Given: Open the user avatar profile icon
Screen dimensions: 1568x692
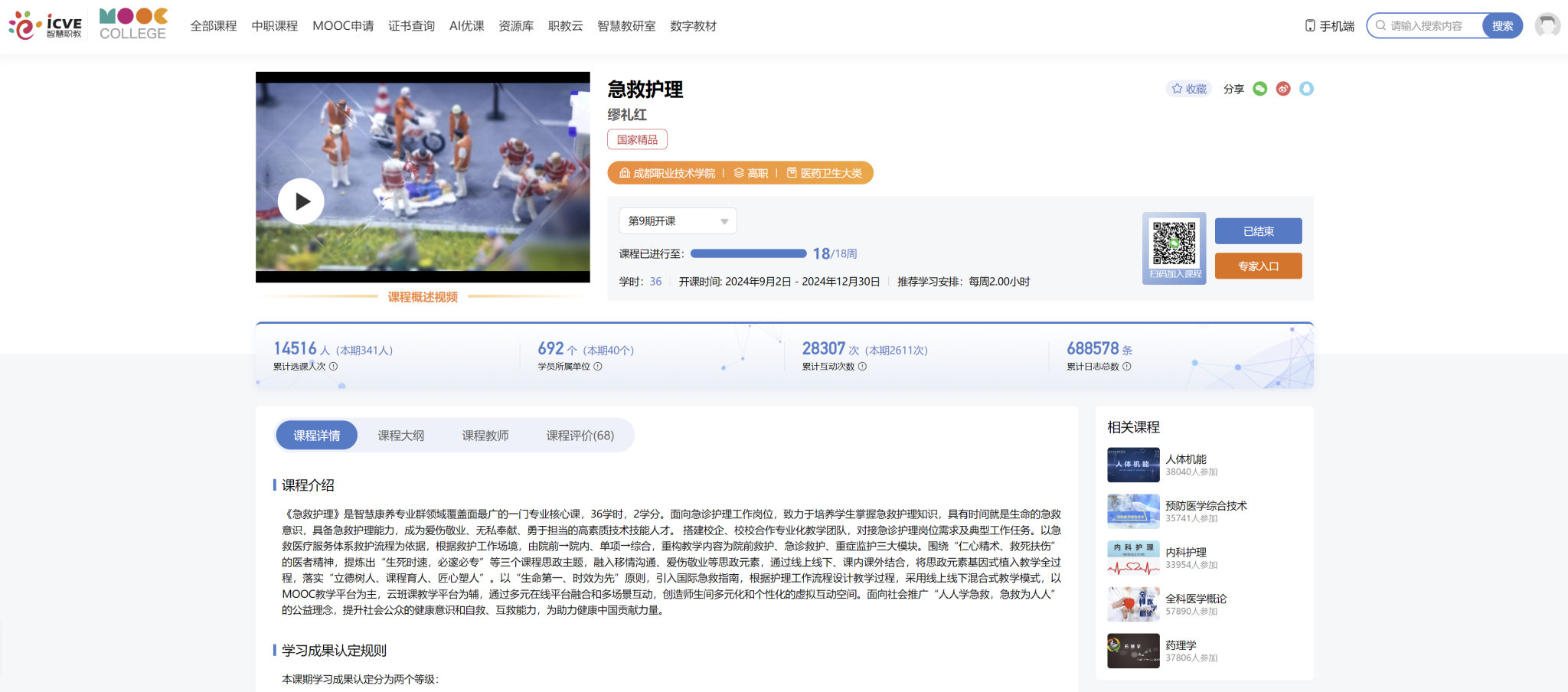Looking at the screenshot, I should [x=1547, y=25].
